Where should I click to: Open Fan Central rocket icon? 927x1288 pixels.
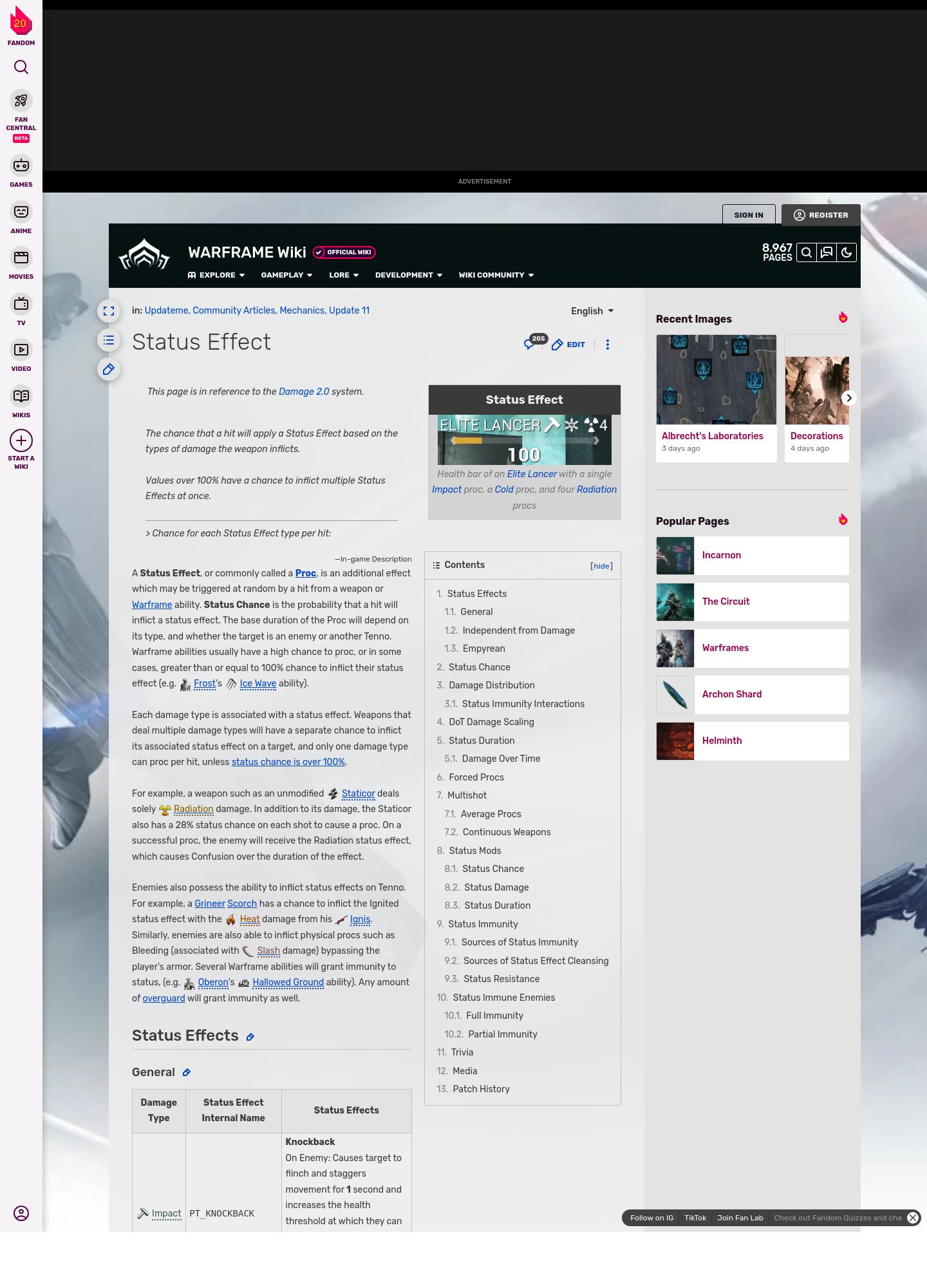[21, 100]
